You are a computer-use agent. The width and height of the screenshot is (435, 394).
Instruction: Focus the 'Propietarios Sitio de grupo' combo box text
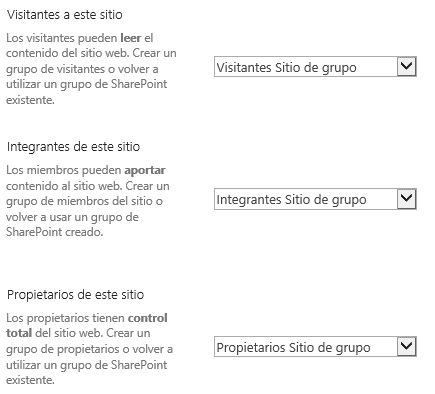pos(293,348)
